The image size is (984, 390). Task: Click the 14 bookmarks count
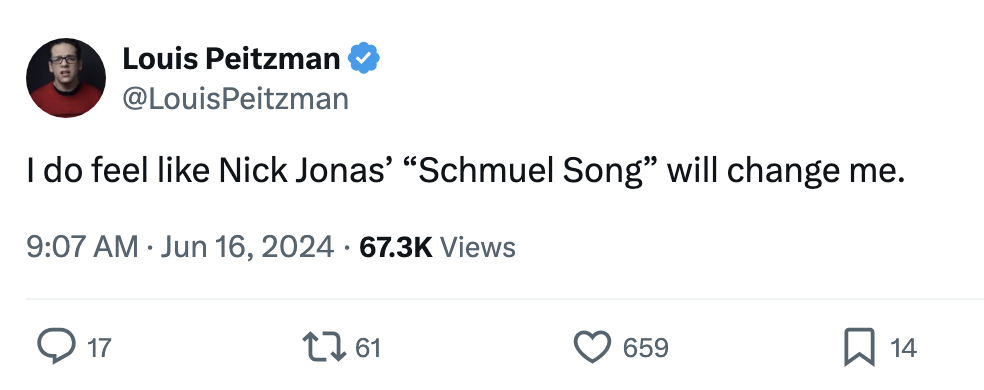[x=904, y=347]
